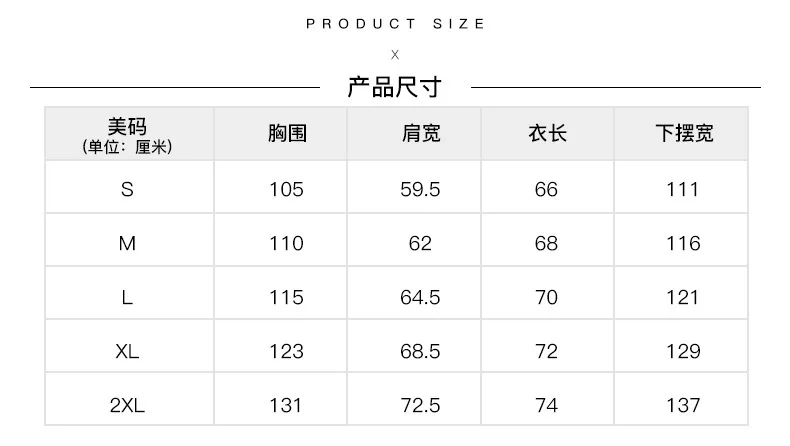Screen dimensions: 790x446
Task: Click the XL size row label
Action: pyautogui.click(x=127, y=351)
